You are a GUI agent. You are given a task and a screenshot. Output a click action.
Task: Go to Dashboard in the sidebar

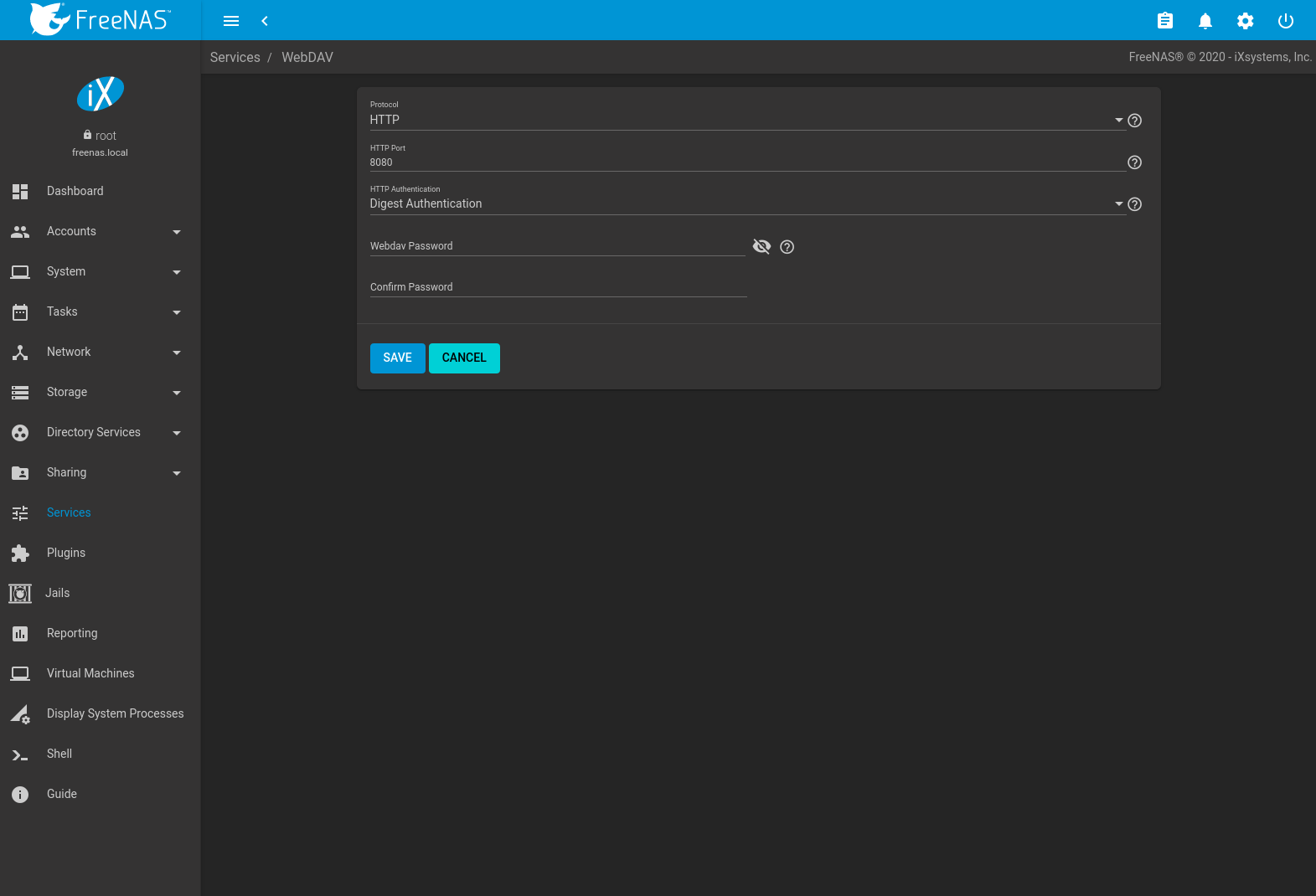click(75, 191)
